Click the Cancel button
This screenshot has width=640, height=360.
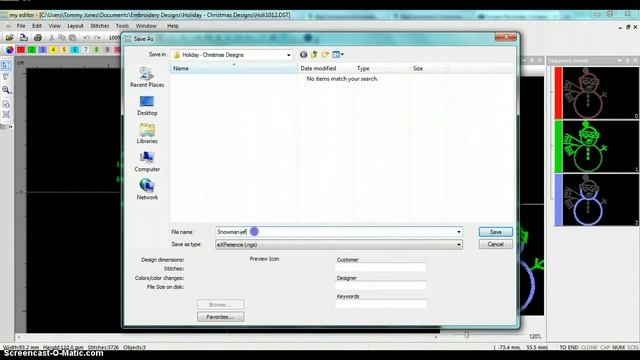pos(496,244)
